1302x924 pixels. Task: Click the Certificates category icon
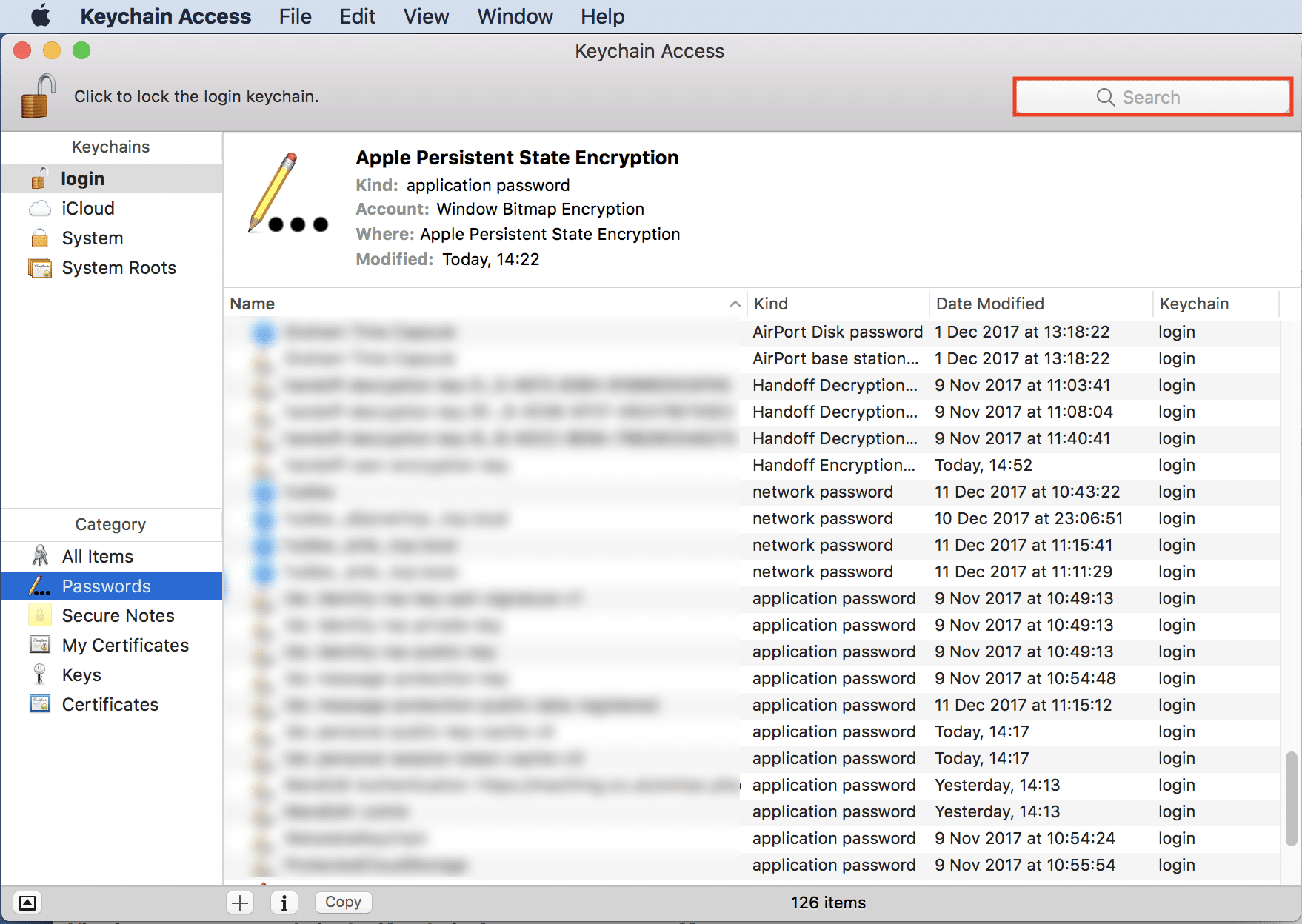coord(40,704)
